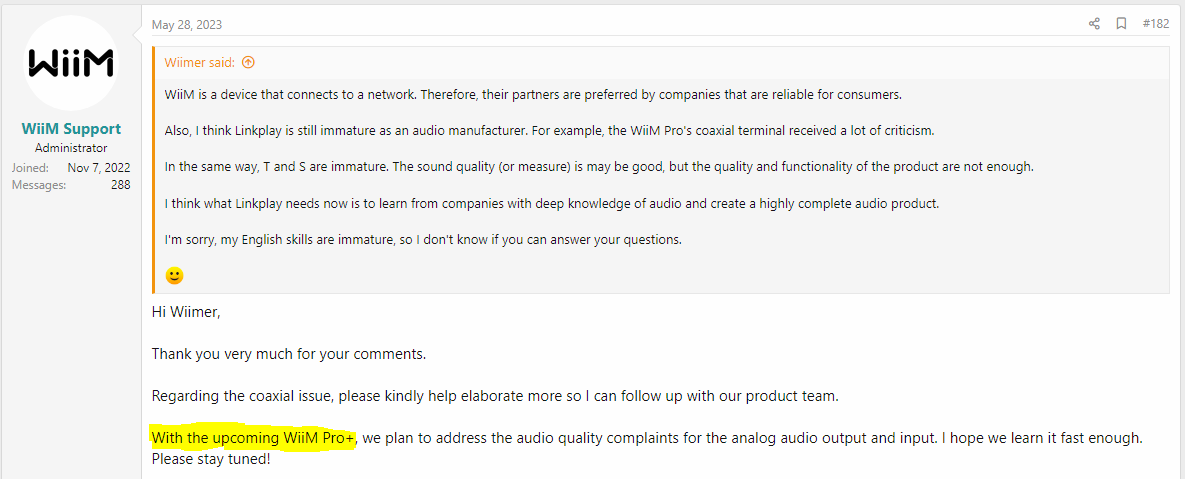Jump to original post via up-arrow icon
The image size is (1185, 479).
(x=248, y=63)
